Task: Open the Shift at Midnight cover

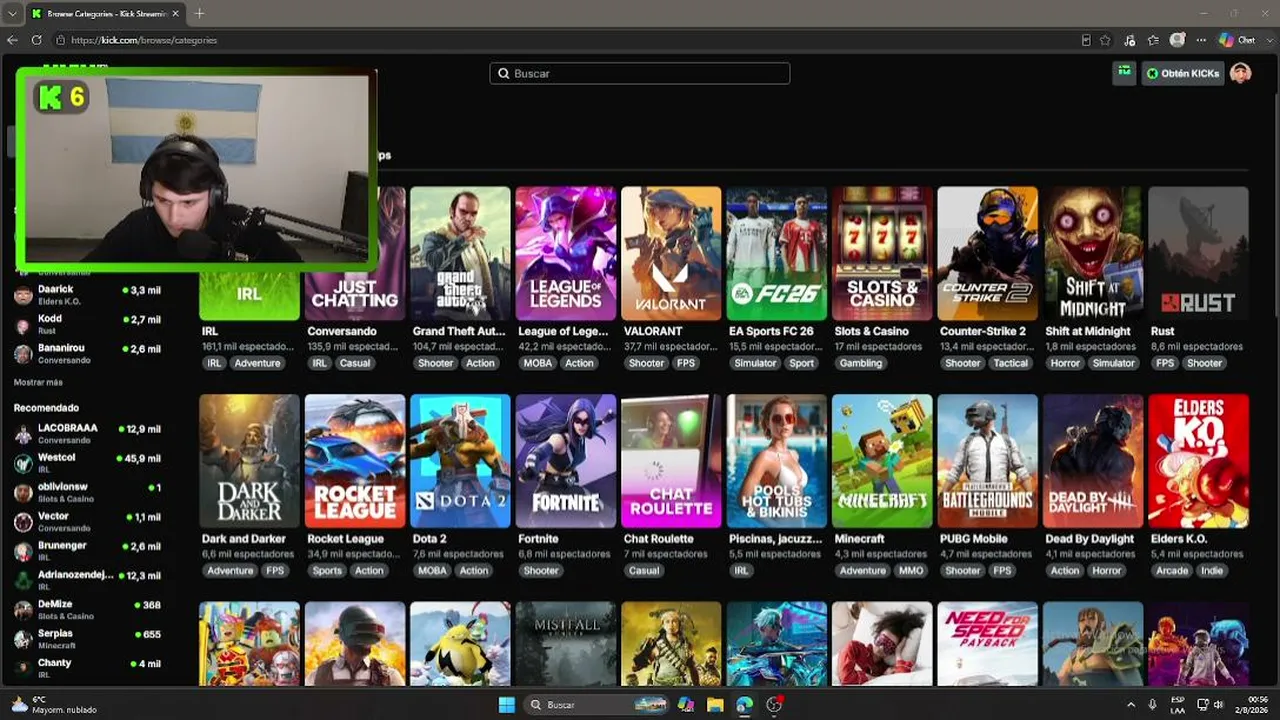Action: coord(1093,253)
